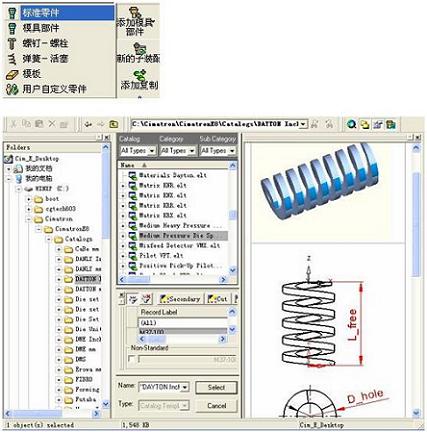This screenshot has height=432, width=427.
Task: Switch to the Cut tab
Action: point(217,299)
